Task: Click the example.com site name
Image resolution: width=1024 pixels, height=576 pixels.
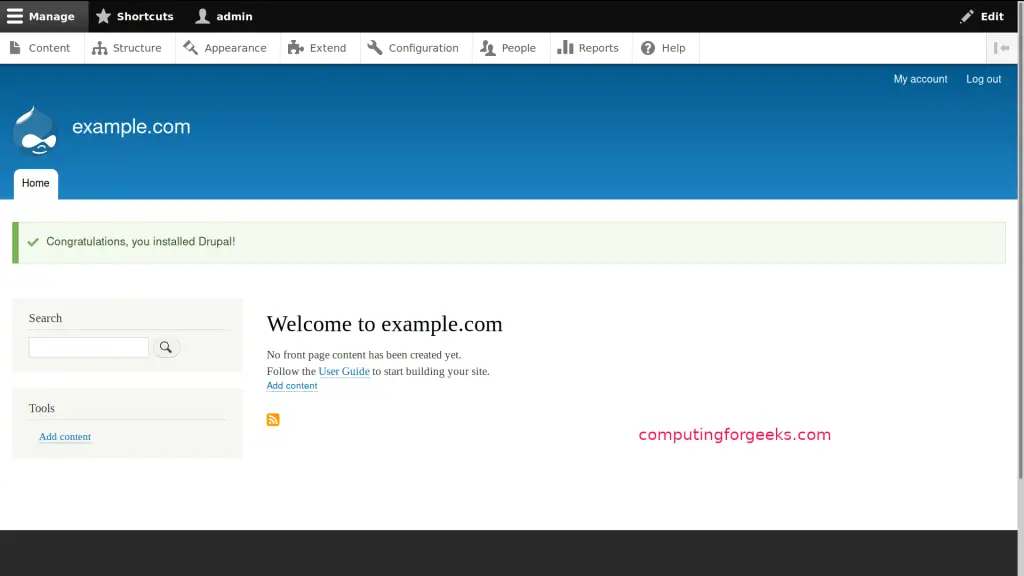Action: point(131,127)
